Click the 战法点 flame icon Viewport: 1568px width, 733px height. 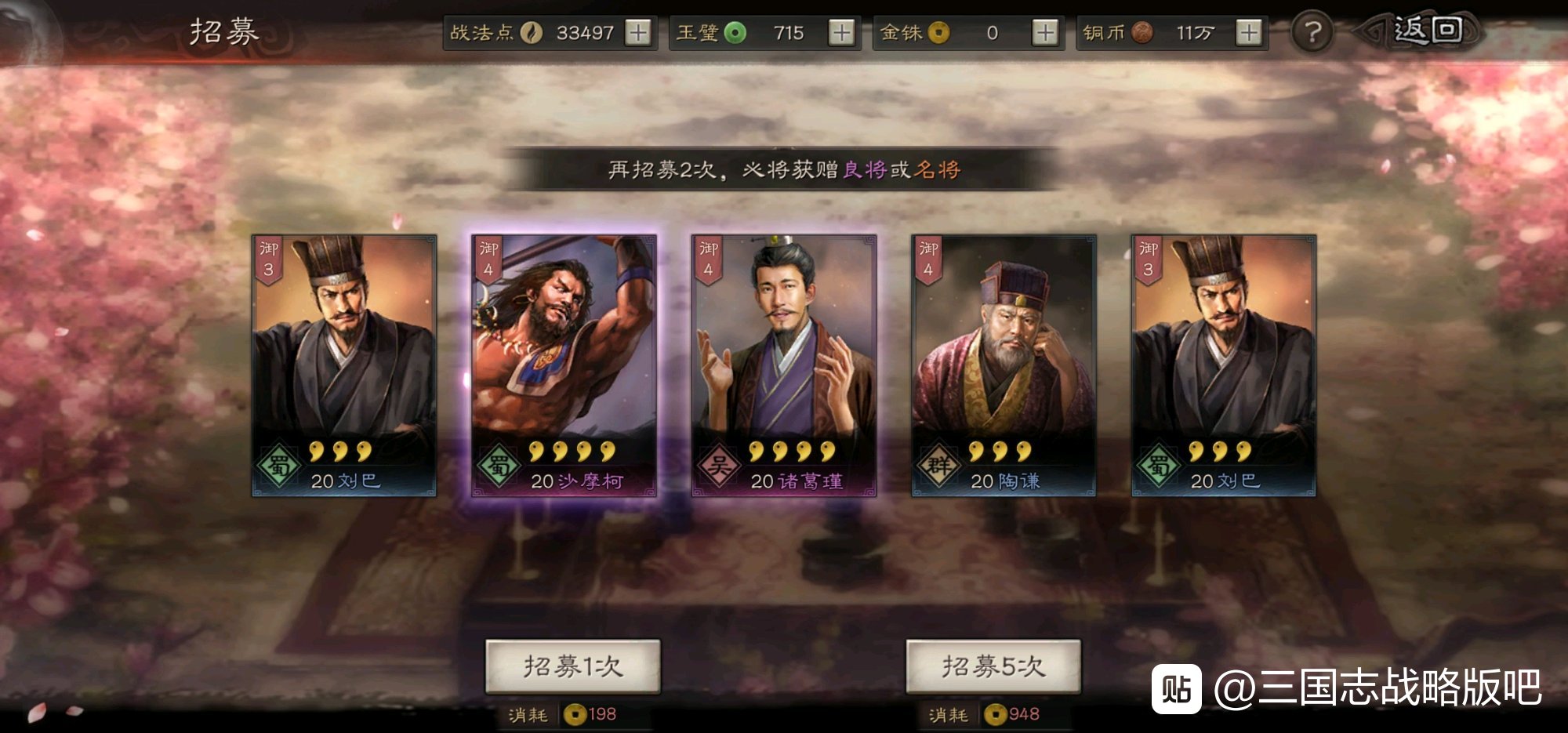532,33
